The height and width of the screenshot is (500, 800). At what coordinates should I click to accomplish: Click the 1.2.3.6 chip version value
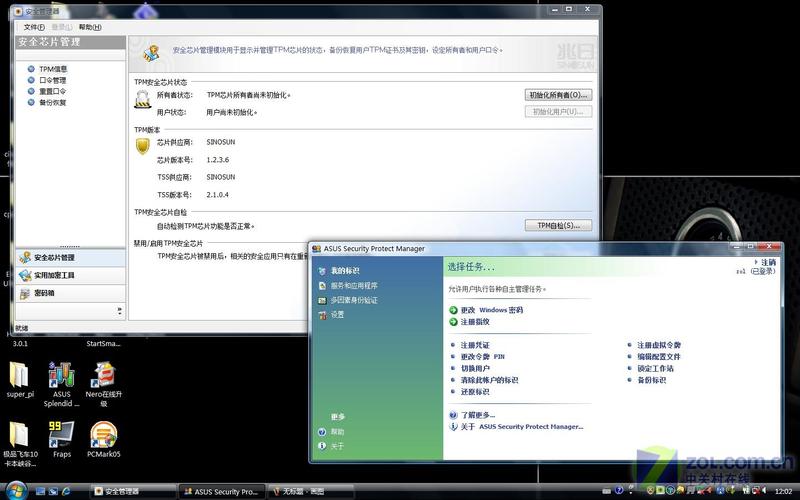217,160
